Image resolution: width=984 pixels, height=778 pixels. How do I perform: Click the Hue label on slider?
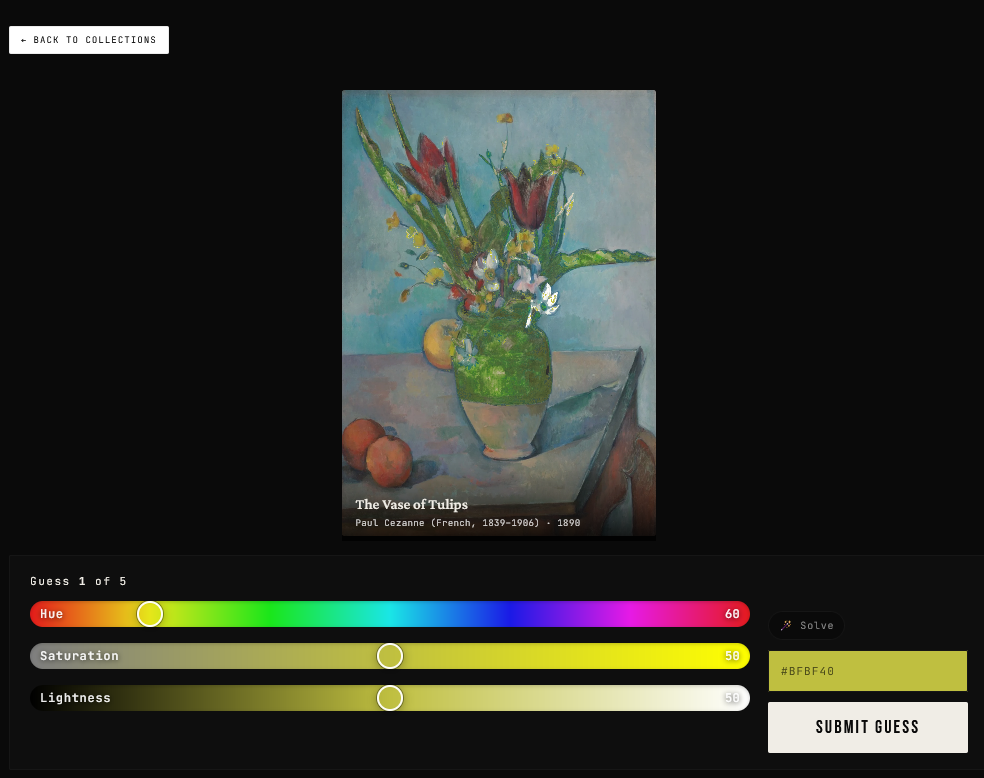pyautogui.click(x=51, y=614)
